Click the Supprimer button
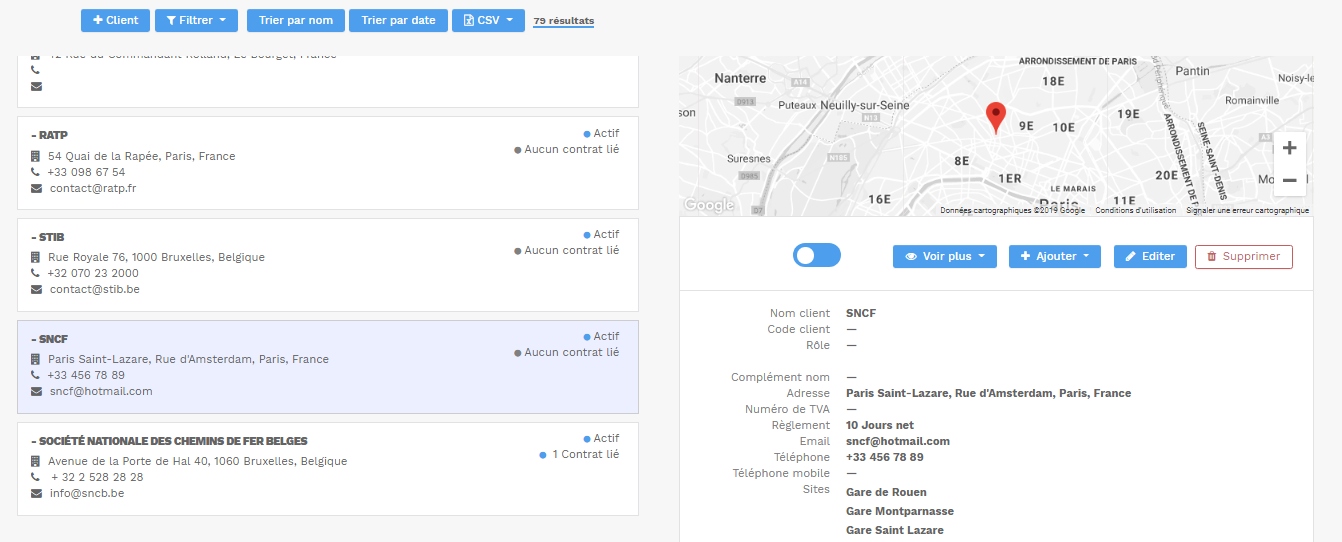The height and width of the screenshot is (542, 1342). point(1244,256)
